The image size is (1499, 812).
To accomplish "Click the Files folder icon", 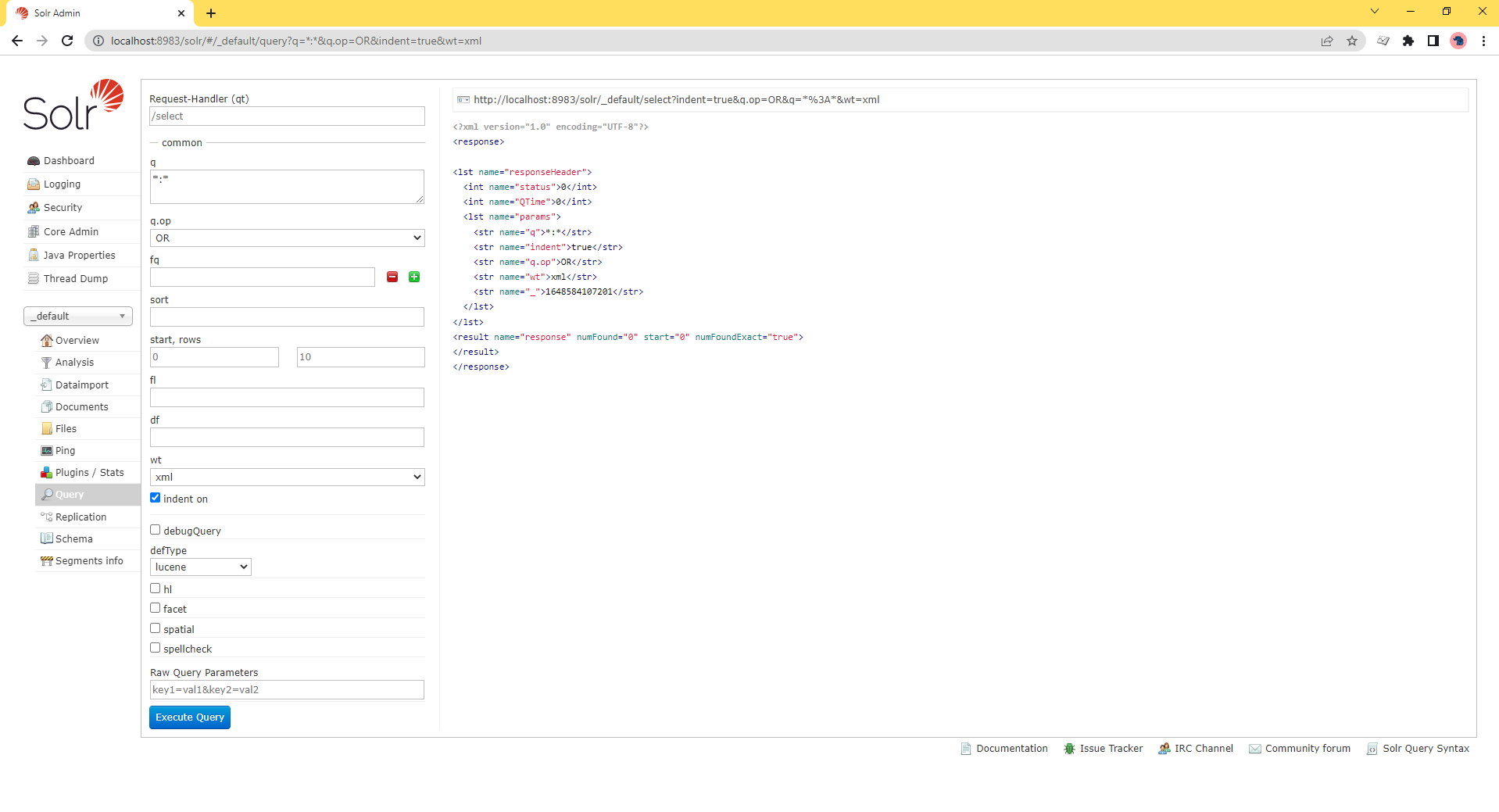I will pyautogui.click(x=47, y=428).
